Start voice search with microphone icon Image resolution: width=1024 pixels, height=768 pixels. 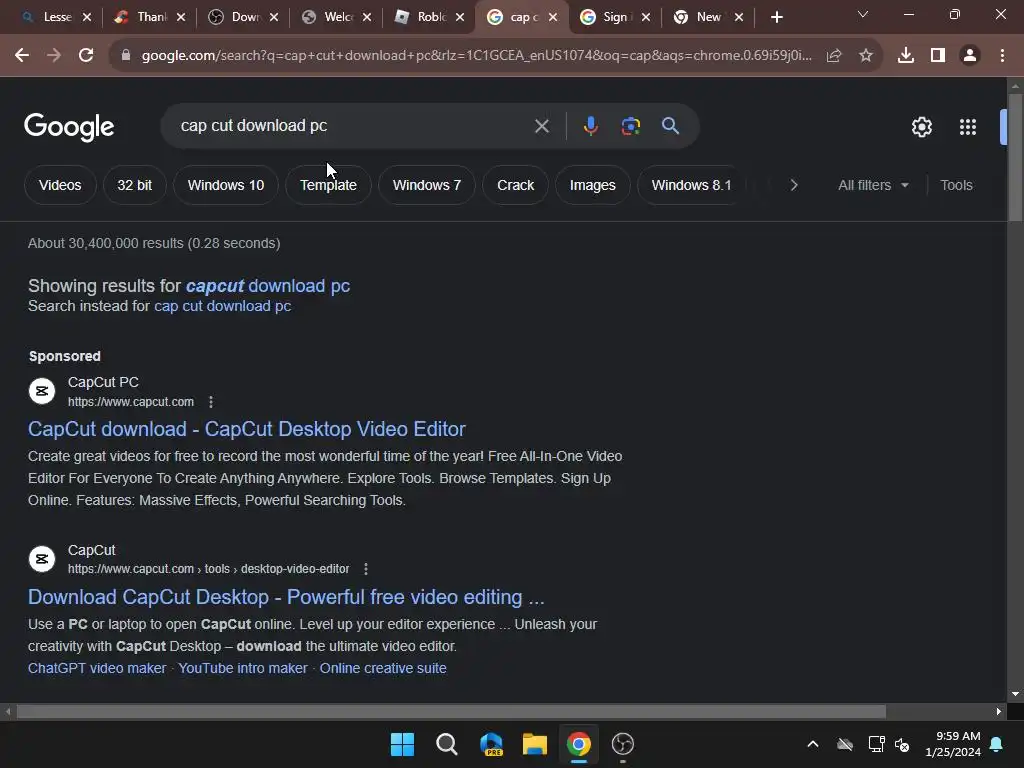pos(590,126)
